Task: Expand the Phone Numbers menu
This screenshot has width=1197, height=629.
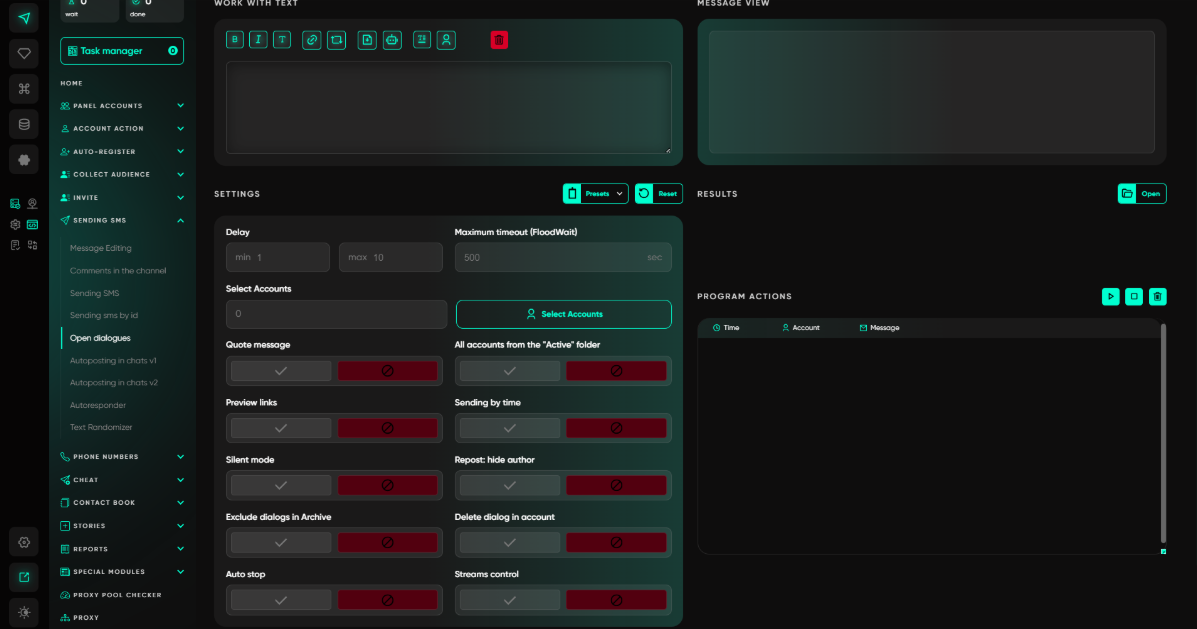Action: tap(122, 457)
